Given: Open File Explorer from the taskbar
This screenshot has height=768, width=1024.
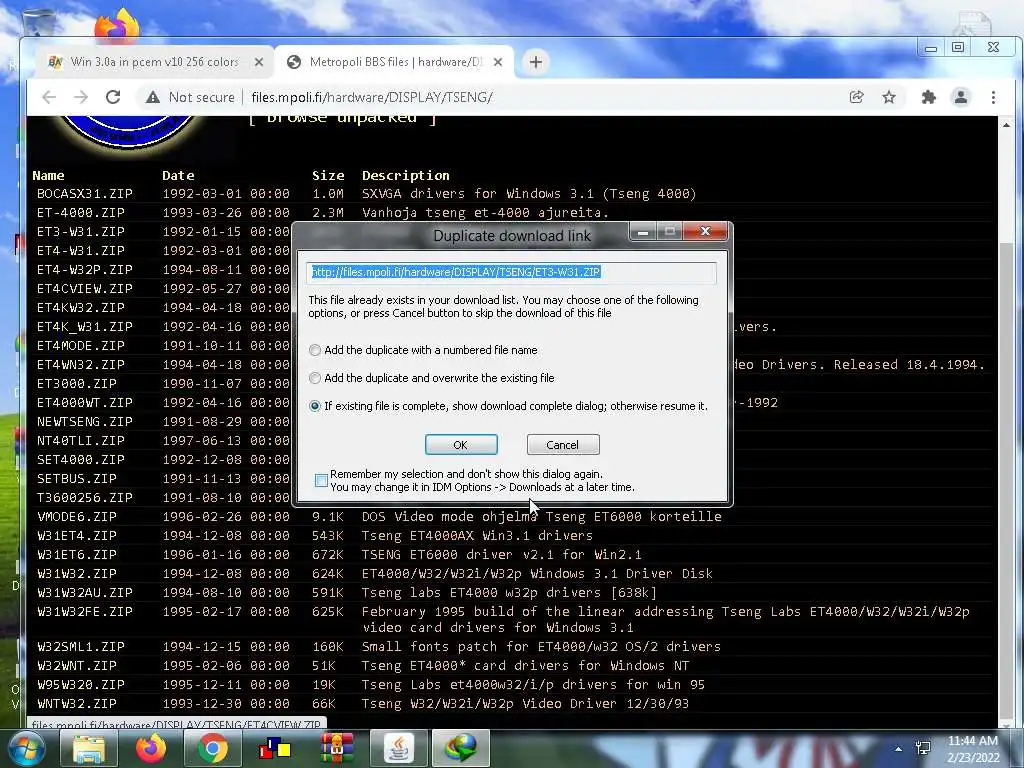Looking at the screenshot, I should click(x=89, y=748).
